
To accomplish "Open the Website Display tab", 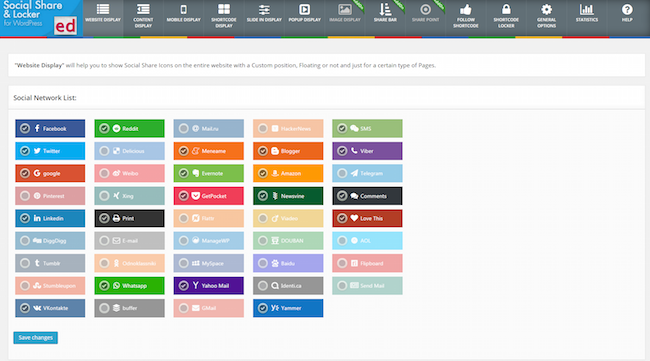I will (103, 18).
